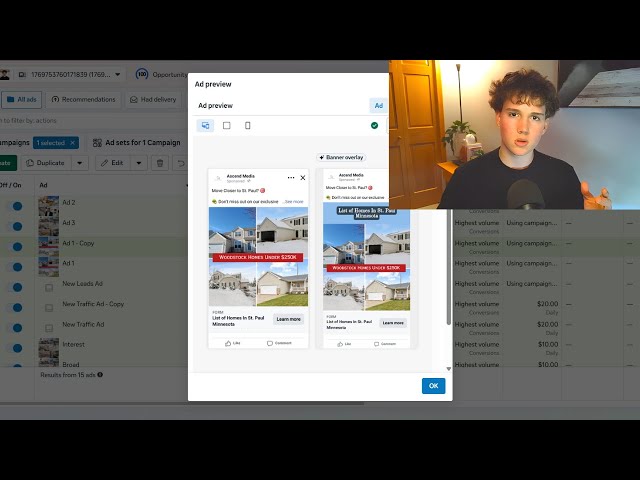Screen dimensions: 640x480
Task: Select the New Traffic Ad - Copy name
Action: (x=93, y=304)
